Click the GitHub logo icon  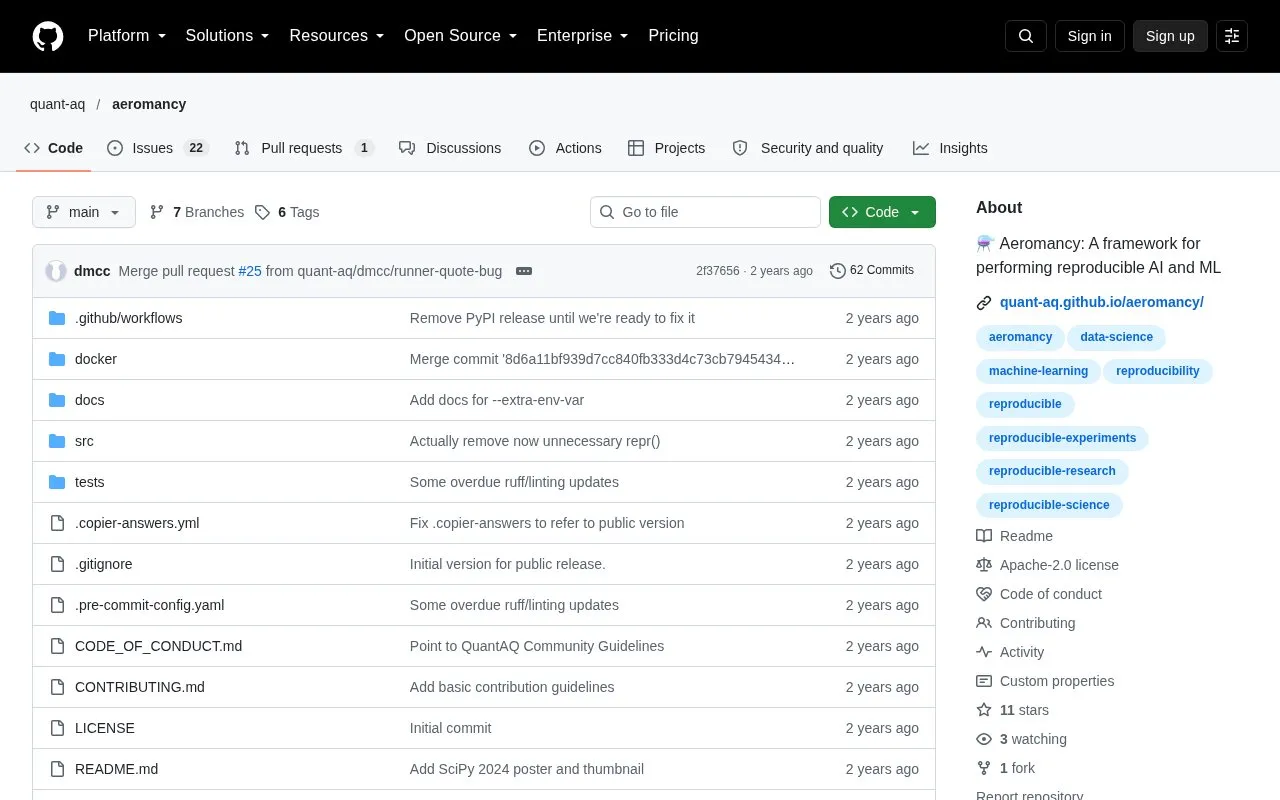(x=48, y=36)
